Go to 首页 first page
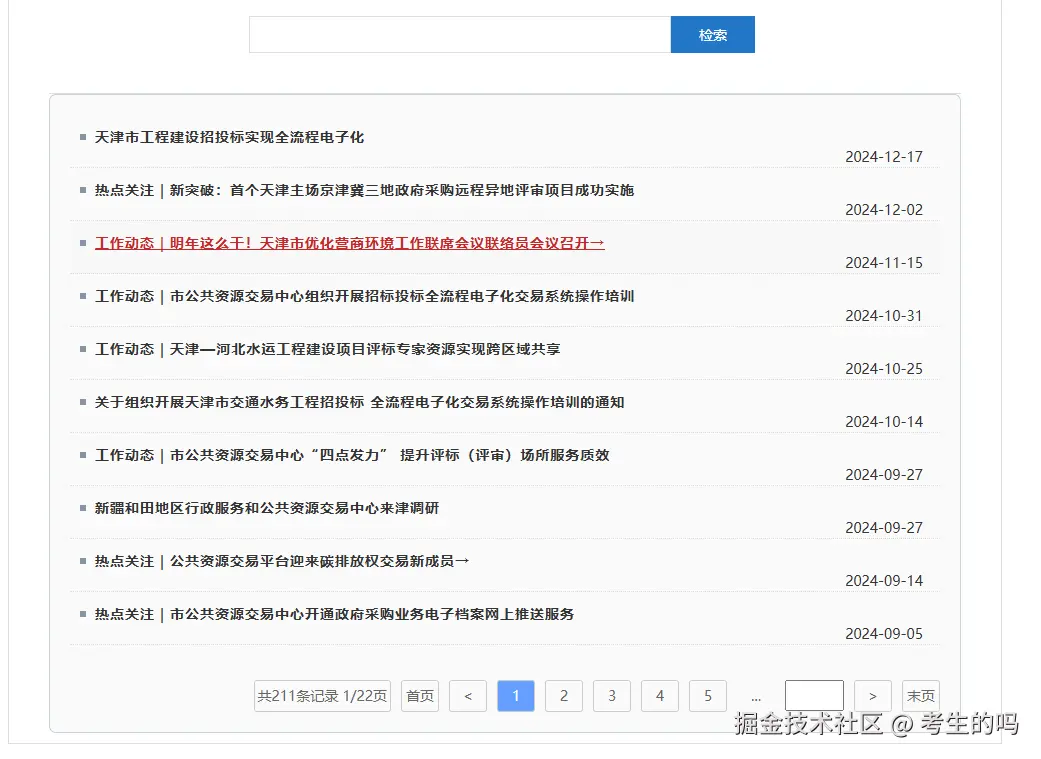This screenshot has width=1041, height=759. pos(420,696)
